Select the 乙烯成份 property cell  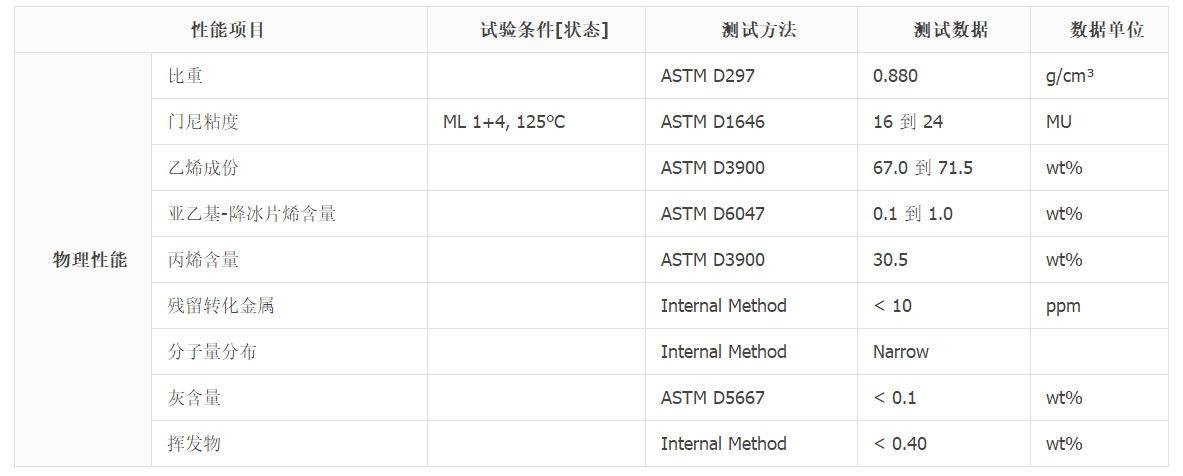click(290, 167)
